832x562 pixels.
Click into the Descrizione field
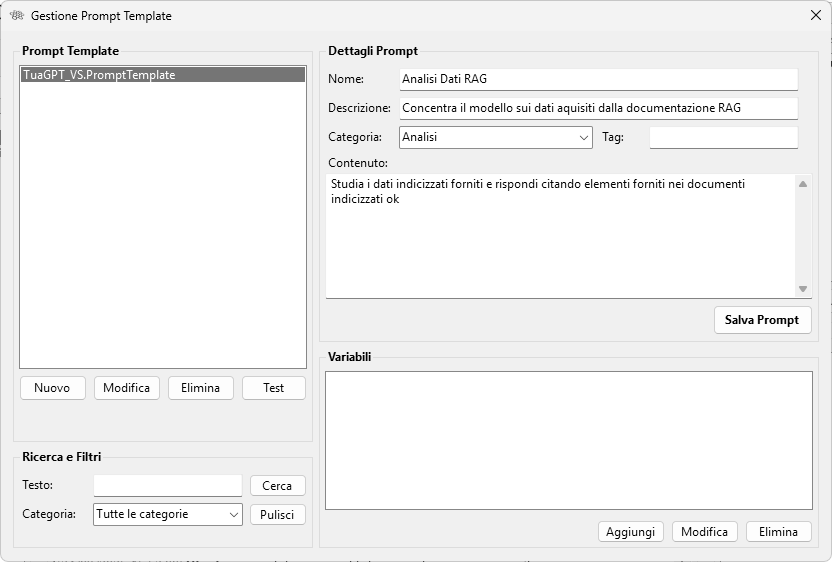tap(599, 108)
